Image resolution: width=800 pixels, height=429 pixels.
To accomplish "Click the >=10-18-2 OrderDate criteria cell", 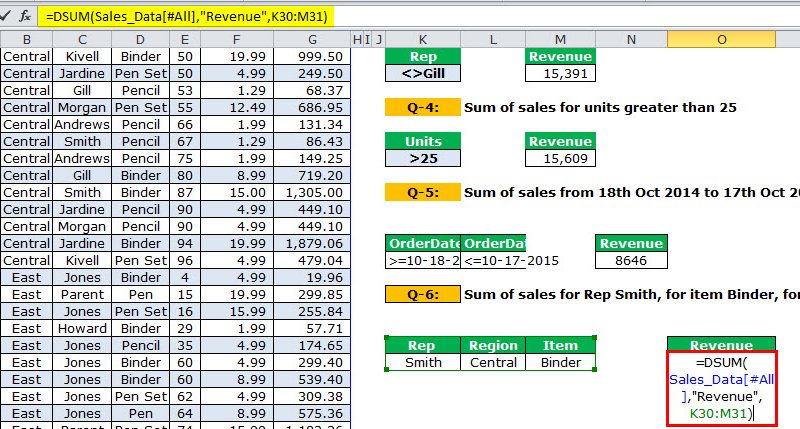I will [423, 260].
